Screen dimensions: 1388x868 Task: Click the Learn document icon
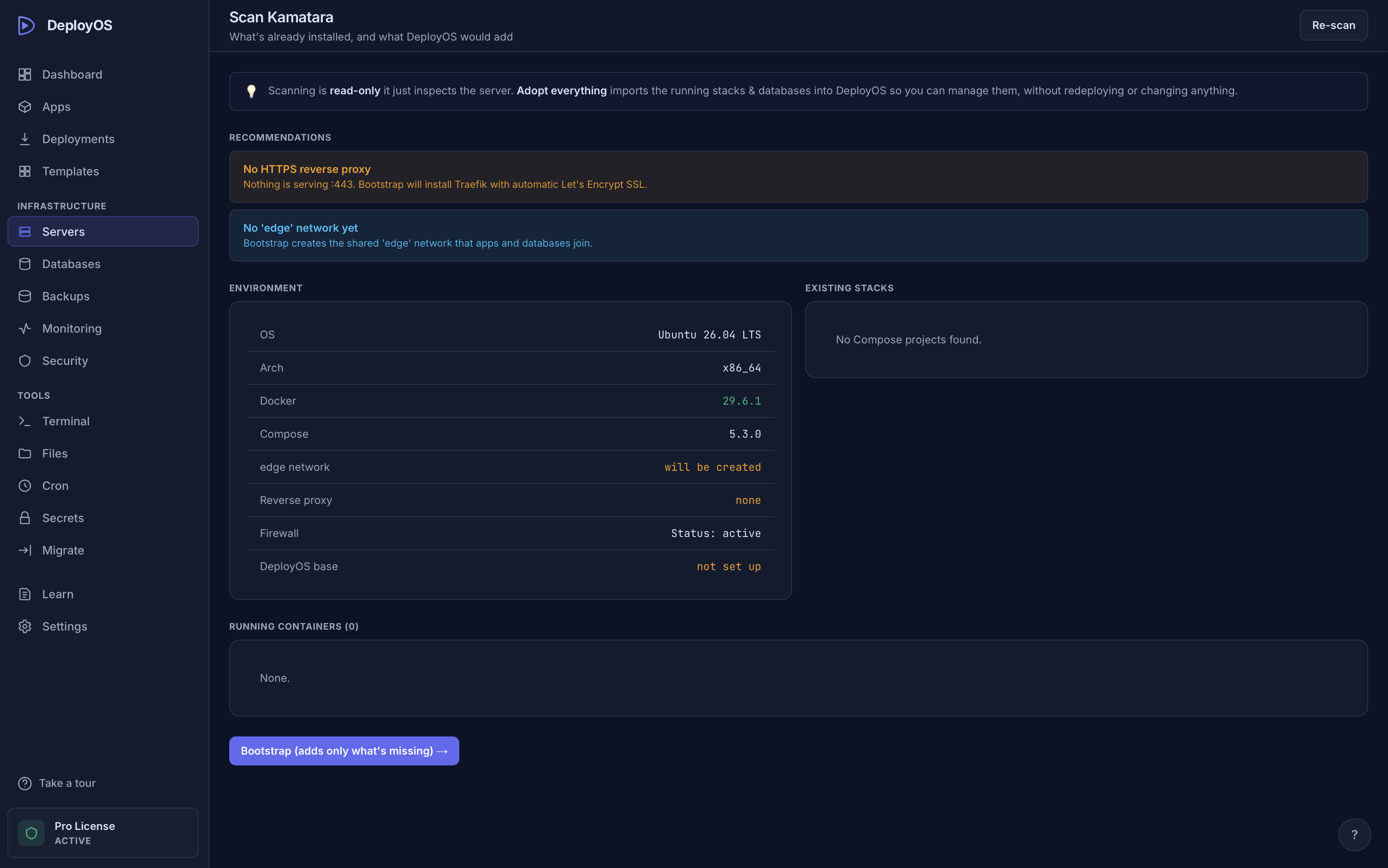25,594
